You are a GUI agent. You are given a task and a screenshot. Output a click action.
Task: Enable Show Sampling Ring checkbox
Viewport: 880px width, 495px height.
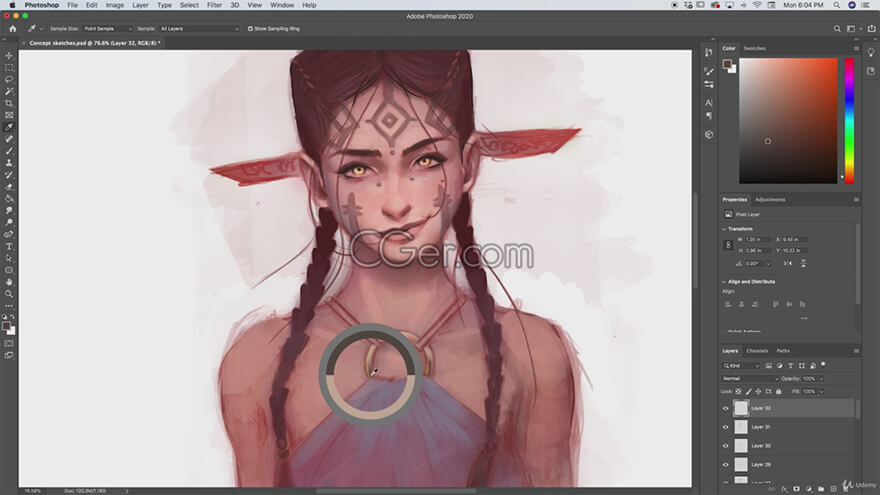tap(250, 29)
